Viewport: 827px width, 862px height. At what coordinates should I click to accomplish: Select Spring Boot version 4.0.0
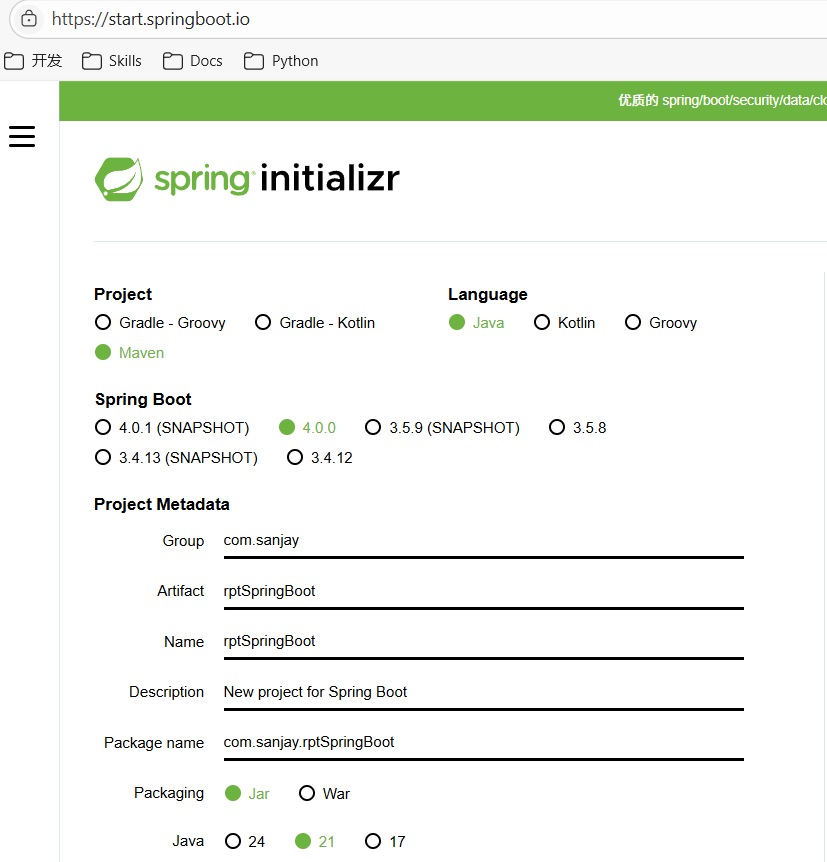pyautogui.click(x=307, y=428)
